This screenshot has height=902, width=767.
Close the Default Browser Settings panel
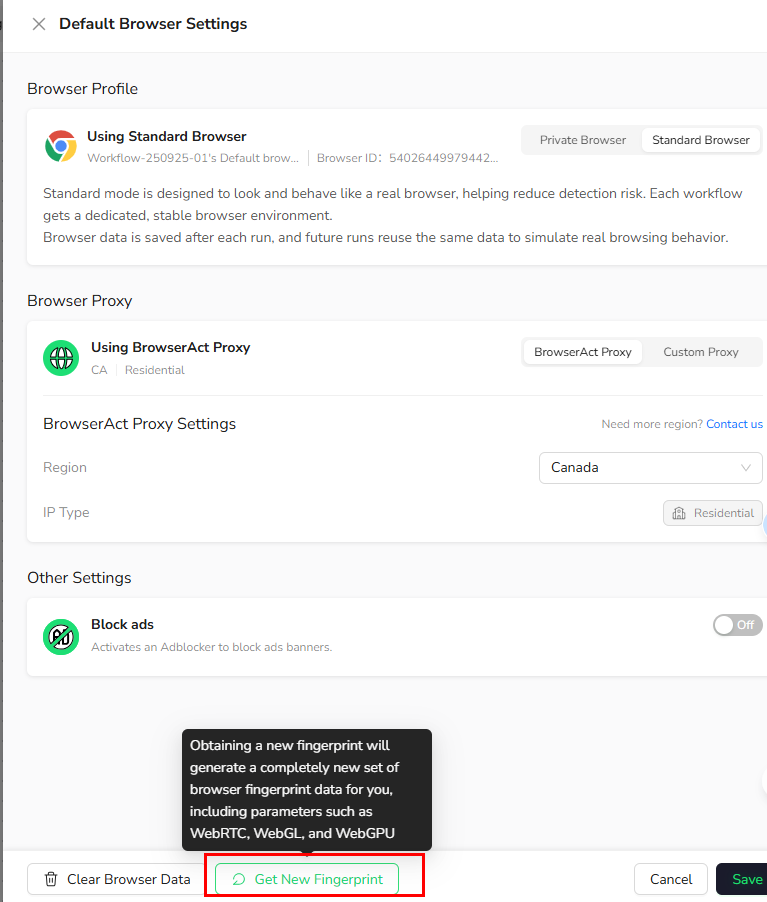point(39,24)
